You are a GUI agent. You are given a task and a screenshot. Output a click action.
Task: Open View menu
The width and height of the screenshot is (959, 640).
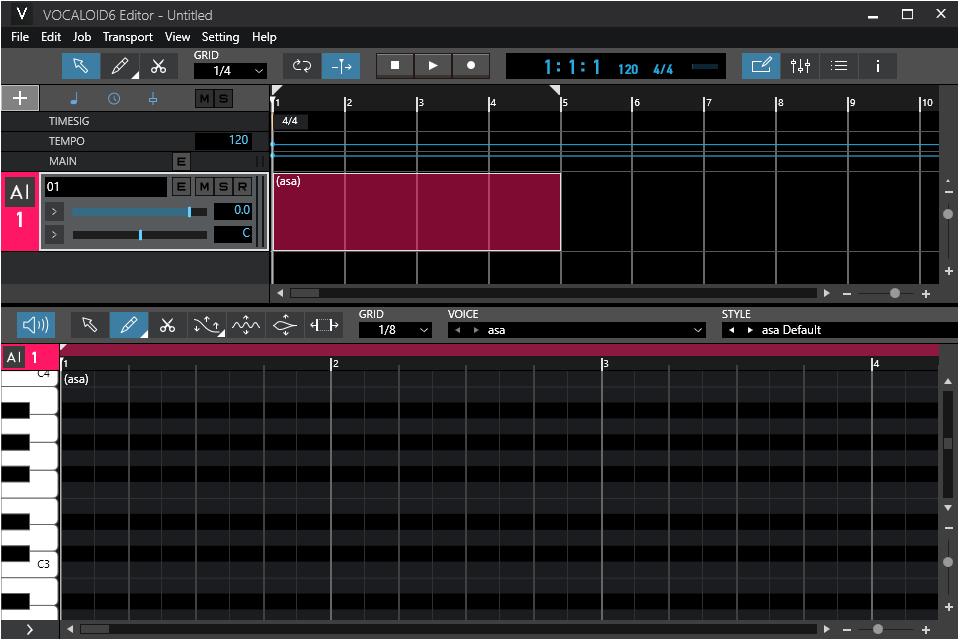click(x=177, y=37)
